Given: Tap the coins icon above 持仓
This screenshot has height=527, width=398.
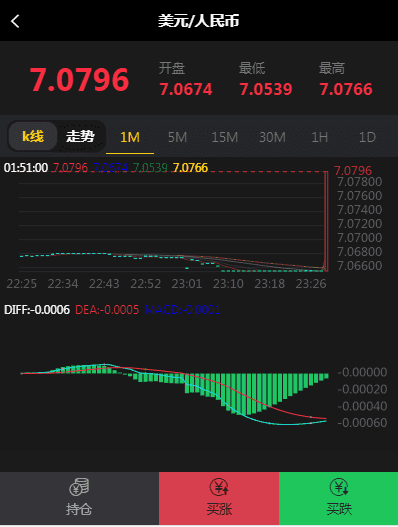Looking at the screenshot, I should 79,487.
